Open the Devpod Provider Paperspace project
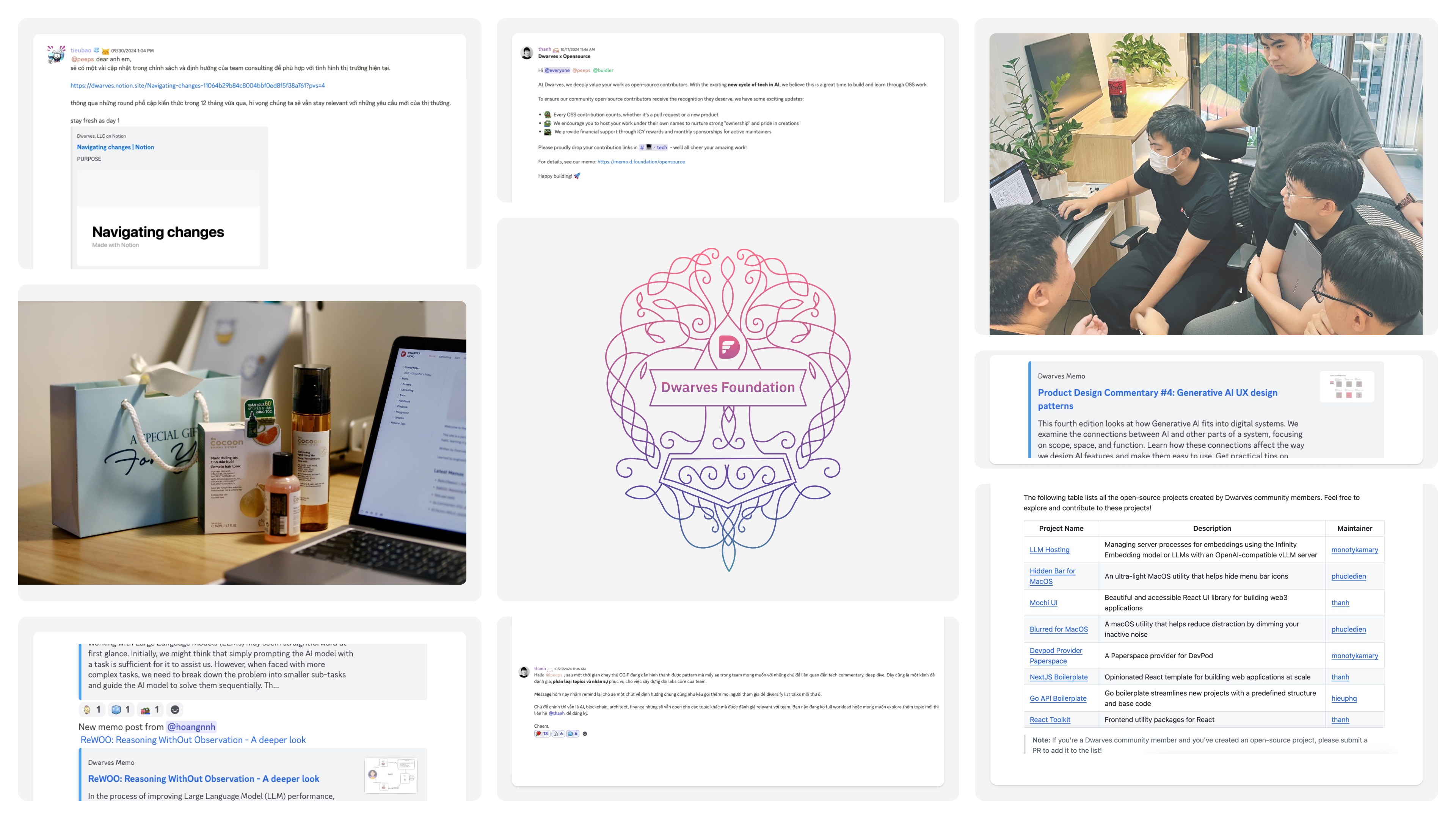This screenshot has height=819, width=1456. pyautogui.click(x=1056, y=656)
